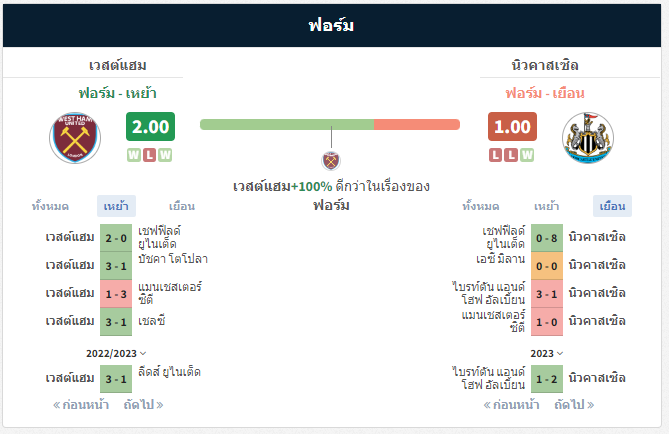
Task: Expand the 2023 season dropdown
Action: click(x=547, y=353)
